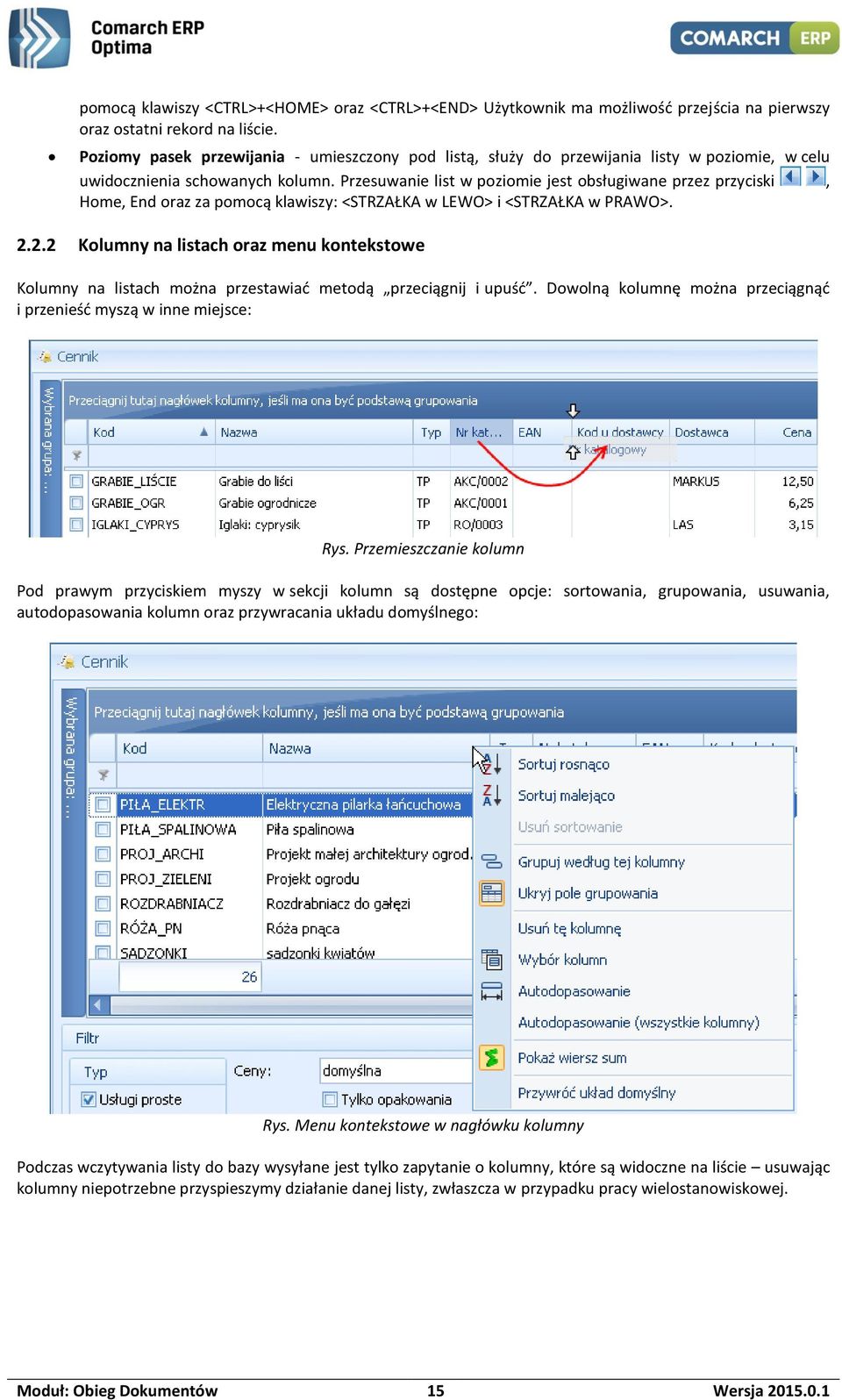The height and width of the screenshot is (1400, 842).
Task: Mark the ROZDRABNIACZ row checkbox
Action: [x=103, y=904]
